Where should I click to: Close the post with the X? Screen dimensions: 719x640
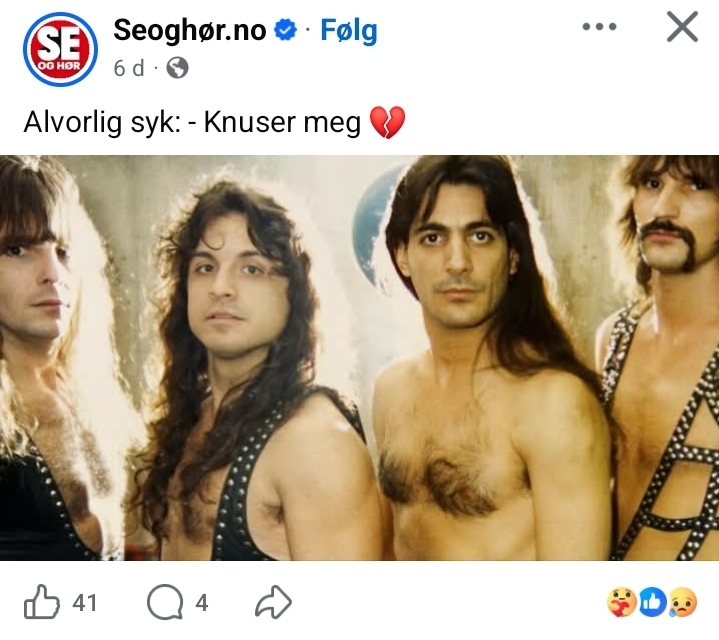[x=682, y=27]
